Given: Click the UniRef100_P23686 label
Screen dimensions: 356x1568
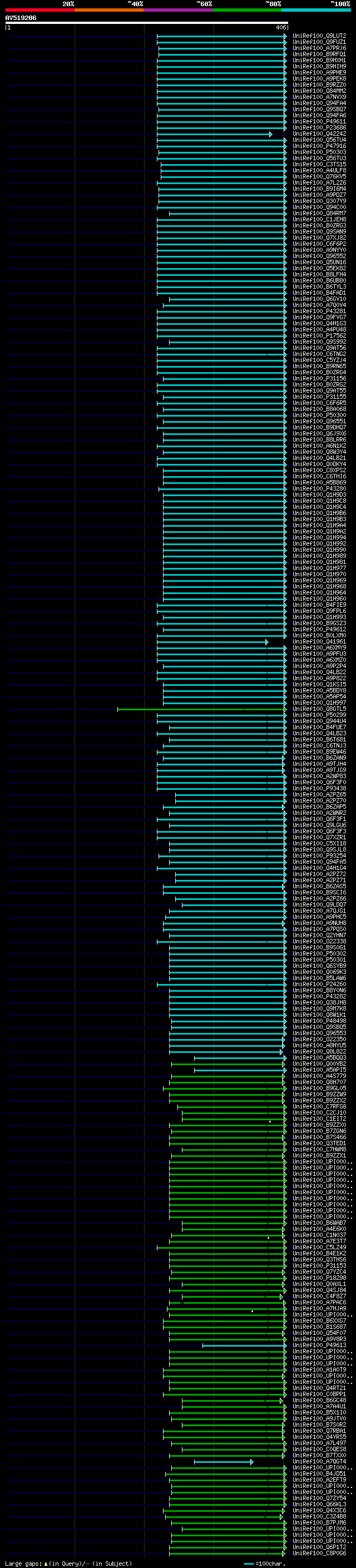Looking at the screenshot, I should click(319, 128).
